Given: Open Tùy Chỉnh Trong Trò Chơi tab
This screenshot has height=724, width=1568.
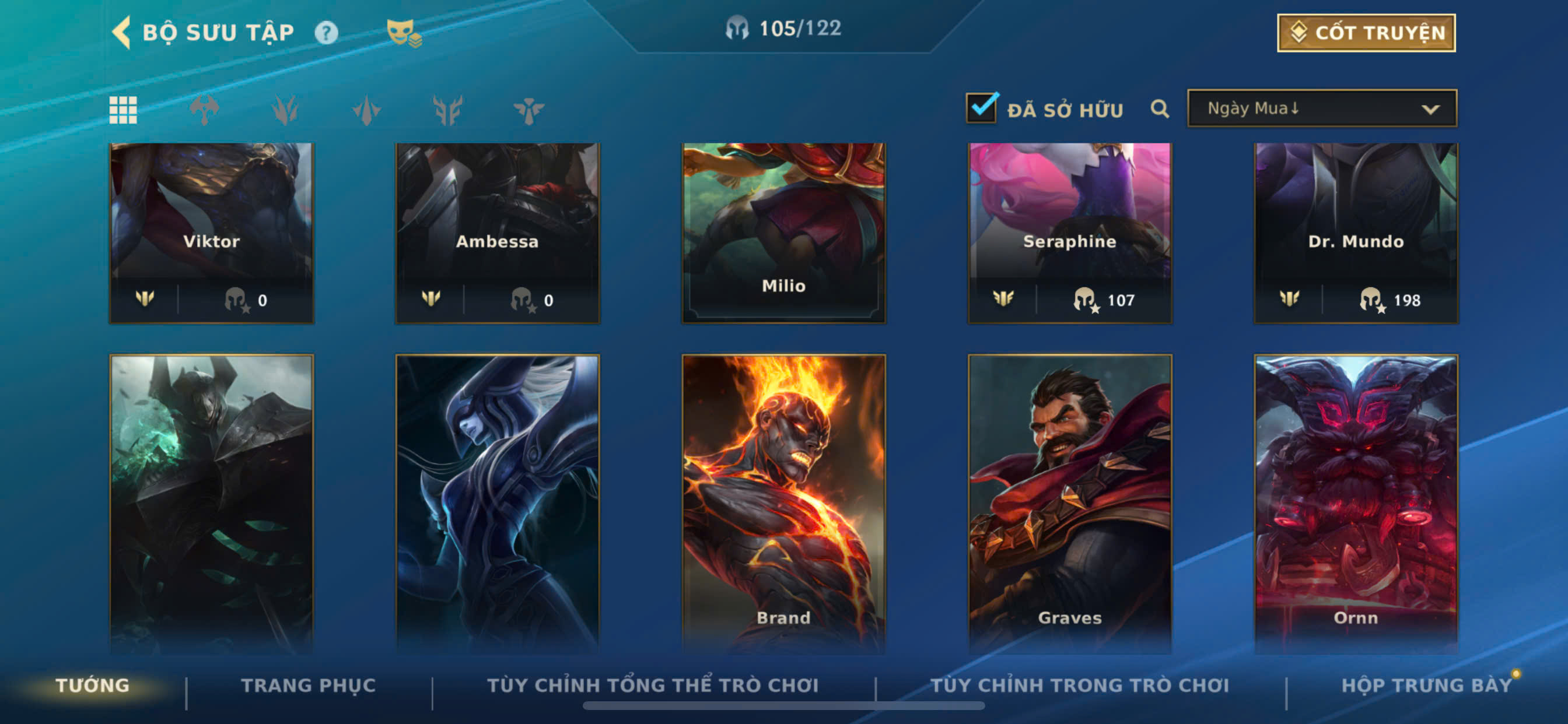Looking at the screenshot, I should click(1079, 685).
